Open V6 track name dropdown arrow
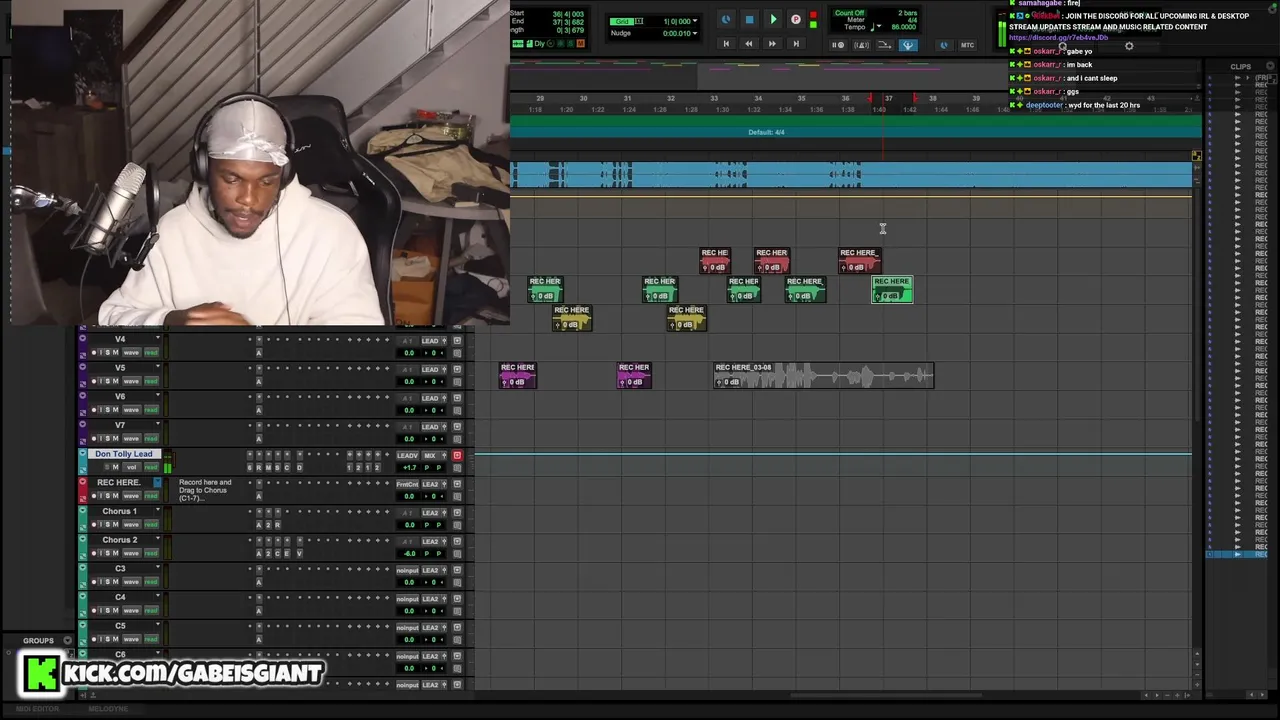 [158, 395]
